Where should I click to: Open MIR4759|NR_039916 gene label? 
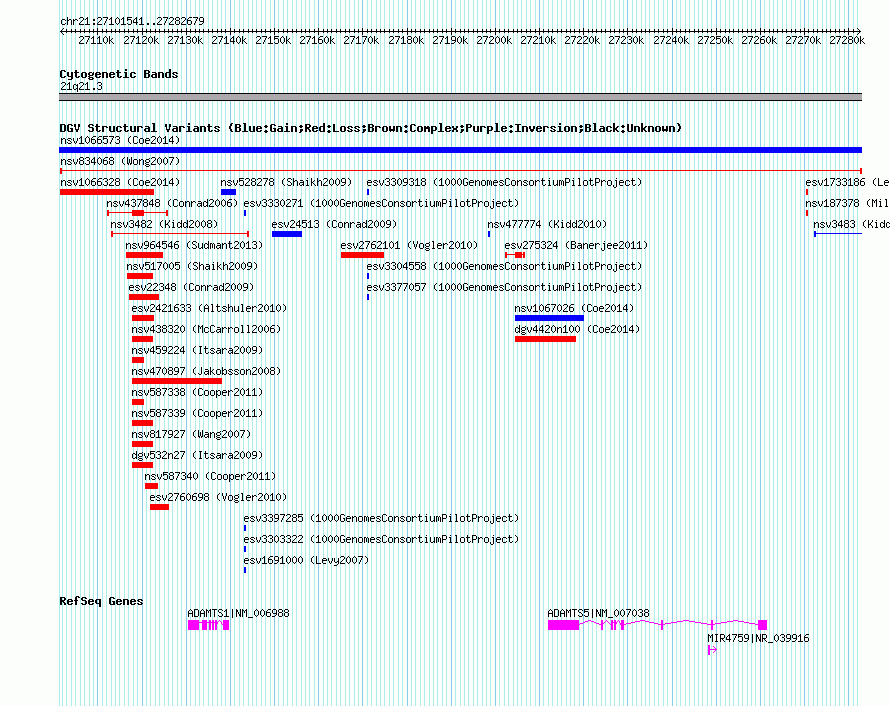click(758, 638)
